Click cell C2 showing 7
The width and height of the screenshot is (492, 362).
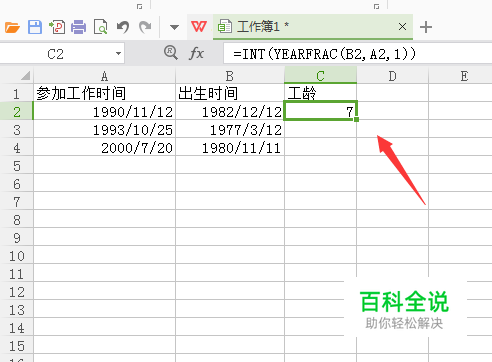pyautogui.click(x=320, y=111)
